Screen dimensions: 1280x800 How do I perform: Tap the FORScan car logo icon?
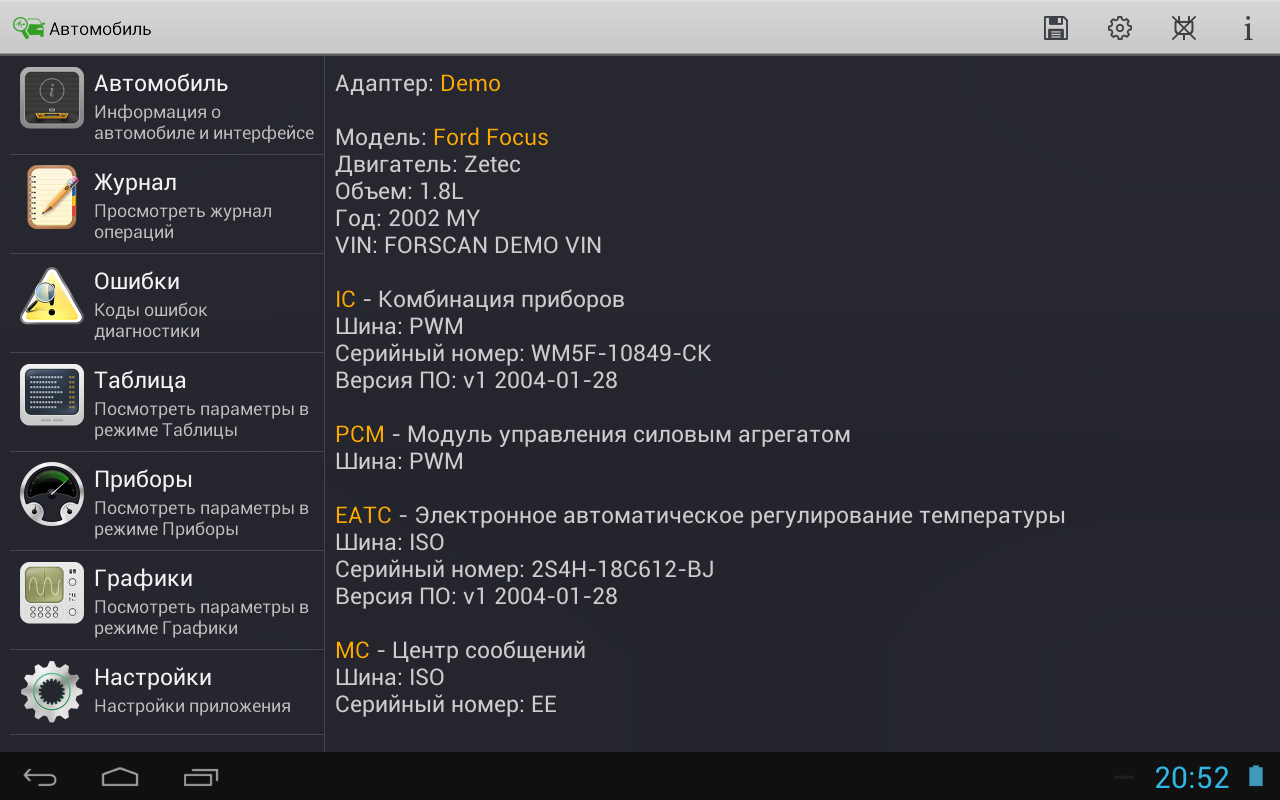point(28,28)
